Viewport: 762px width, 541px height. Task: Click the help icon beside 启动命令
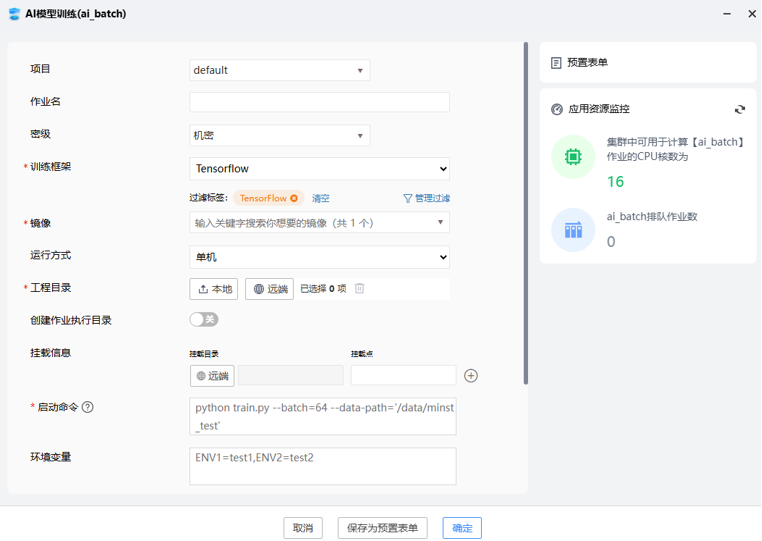88,407
